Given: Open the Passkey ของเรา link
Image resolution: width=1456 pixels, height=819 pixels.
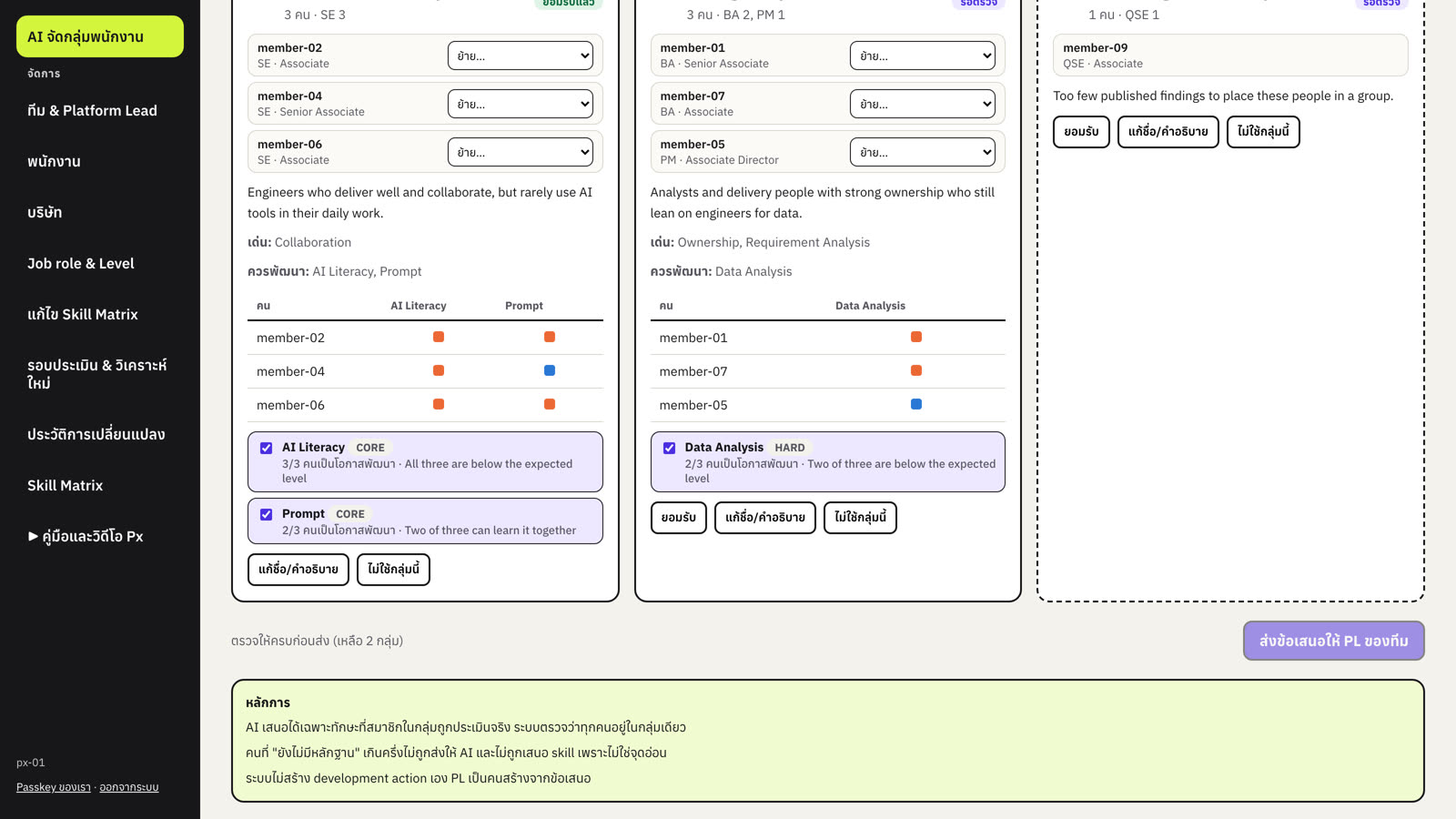Looking at the screenshot, I should 54,787.
